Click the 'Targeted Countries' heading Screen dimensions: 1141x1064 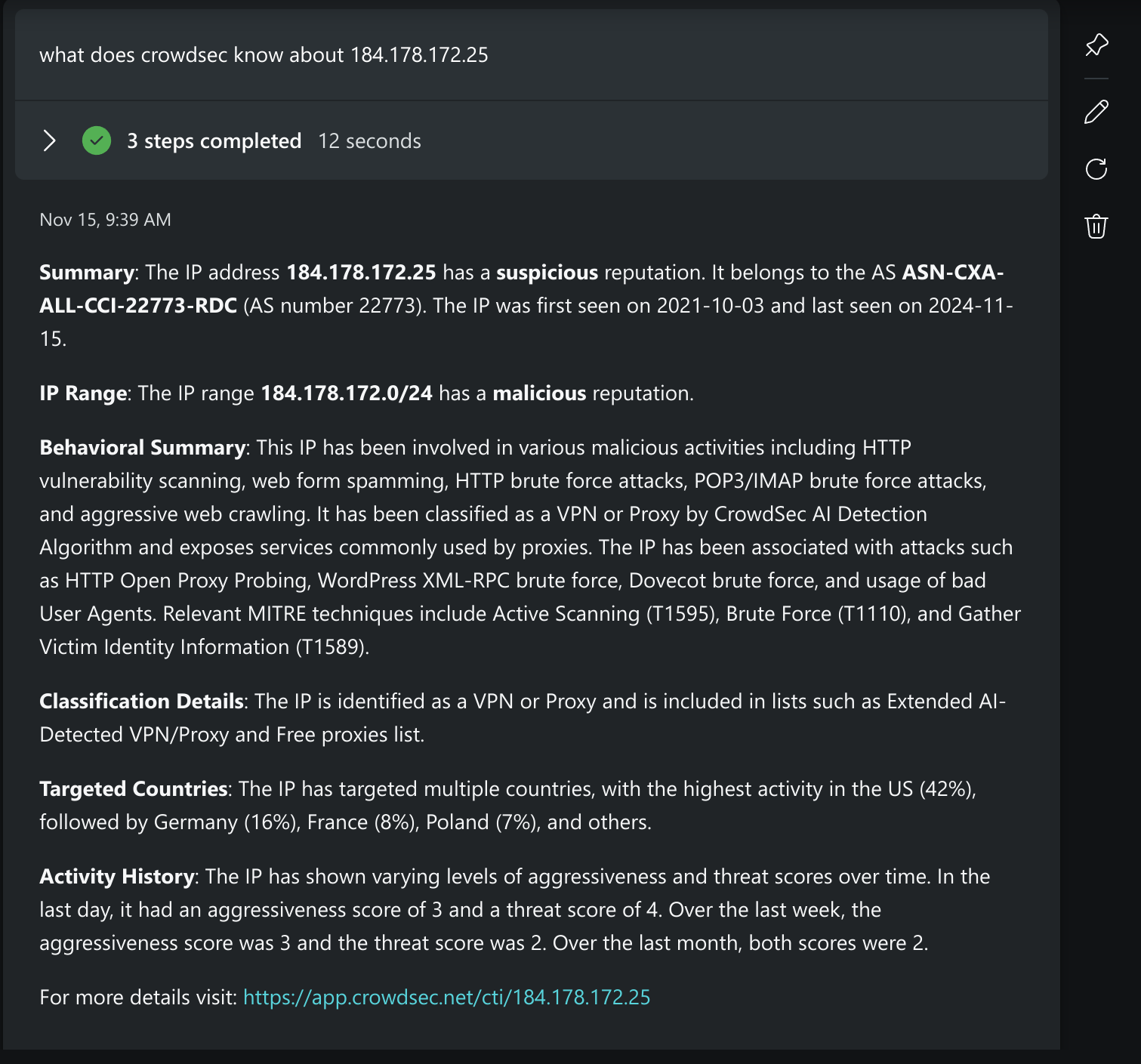click(133, 789)
